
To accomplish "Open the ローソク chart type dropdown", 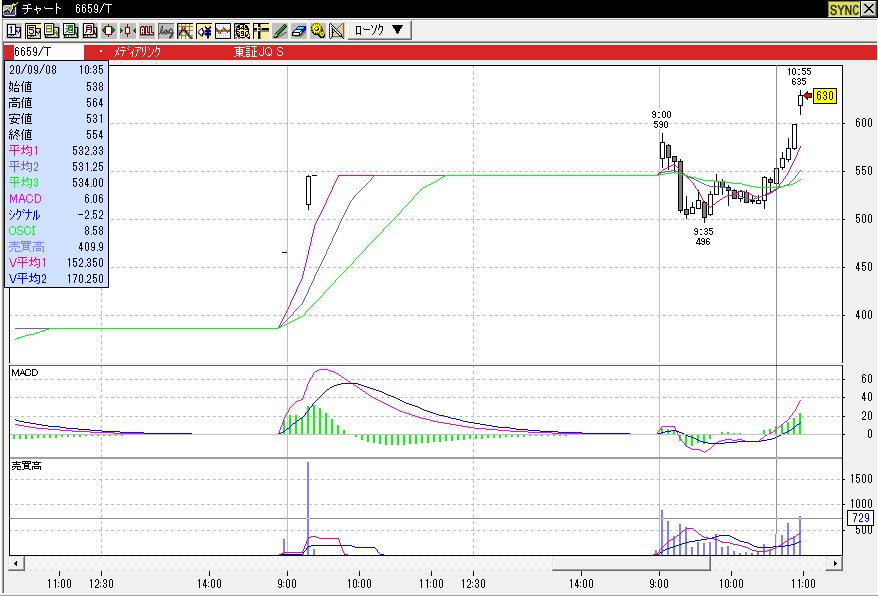I will [381, 30].
